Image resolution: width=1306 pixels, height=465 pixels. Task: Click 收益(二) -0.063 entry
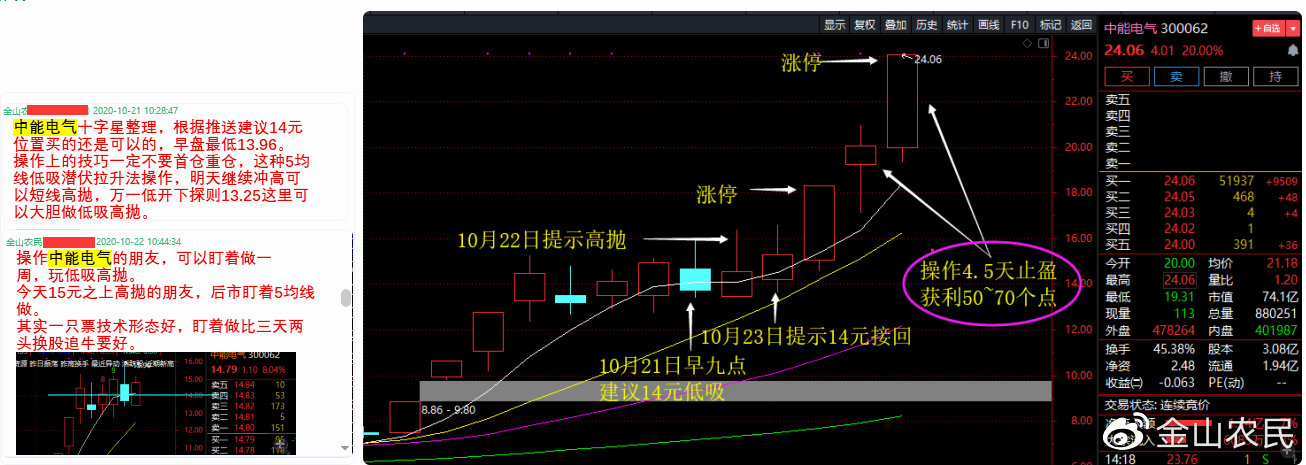tap(1149, 383)
